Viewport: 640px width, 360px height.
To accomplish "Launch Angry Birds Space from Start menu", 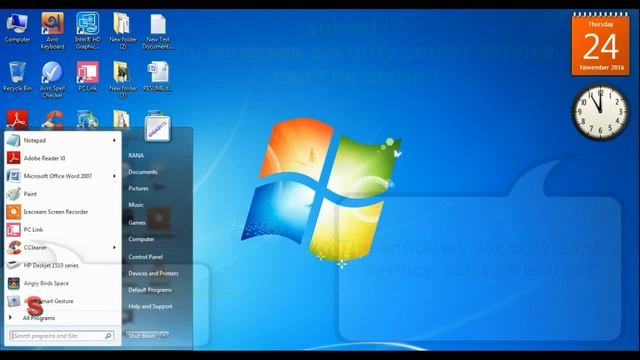I will [63, 283].
